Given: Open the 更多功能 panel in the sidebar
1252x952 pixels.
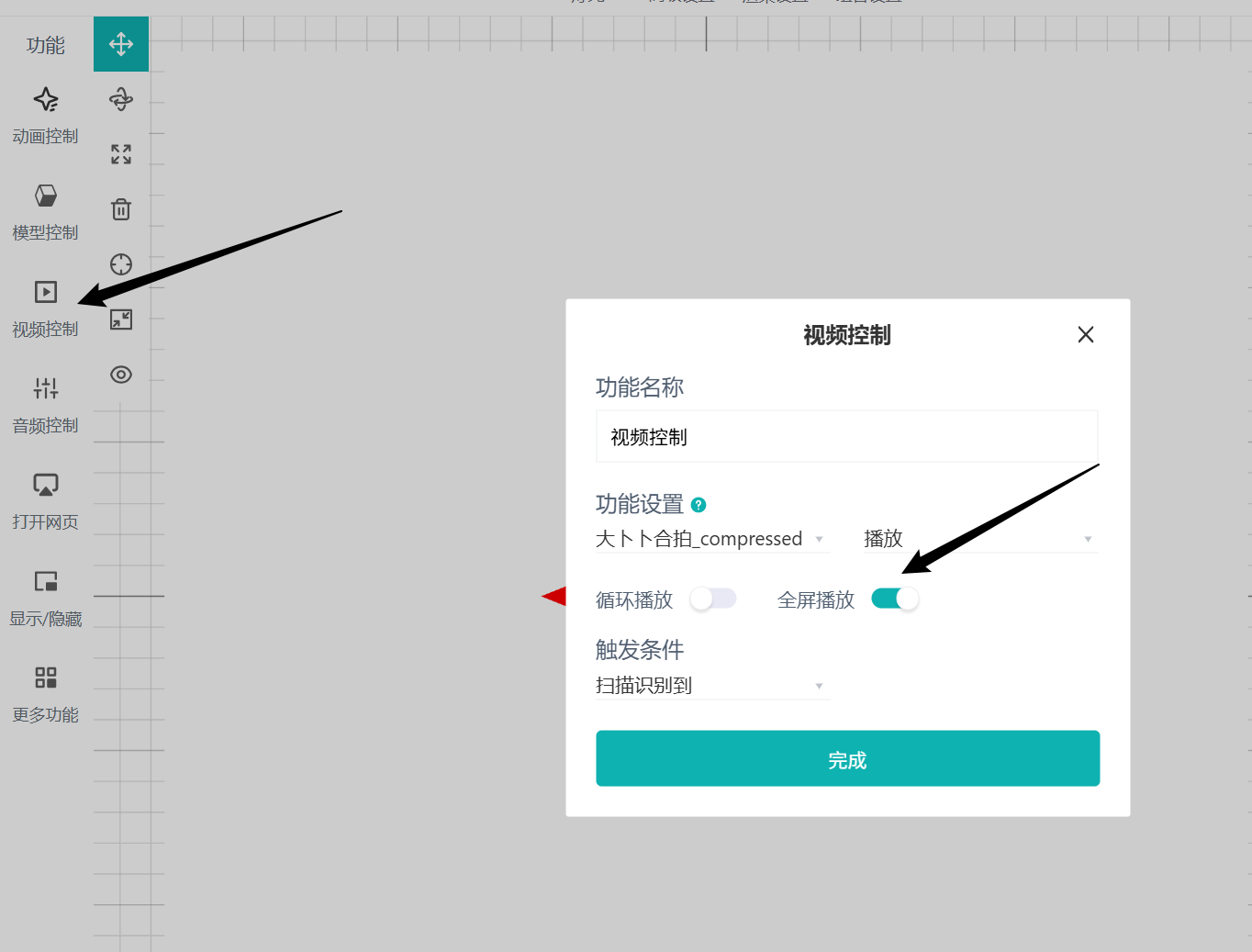Looking at the screenshot, I should pos(44,694).
